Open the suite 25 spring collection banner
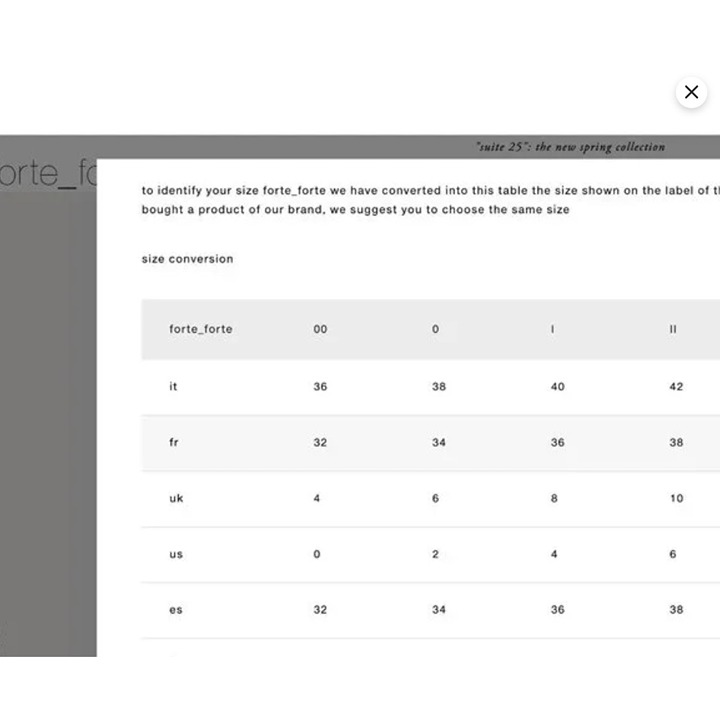The width and height of the screenshot is (720, 720). tap(570, 147)
